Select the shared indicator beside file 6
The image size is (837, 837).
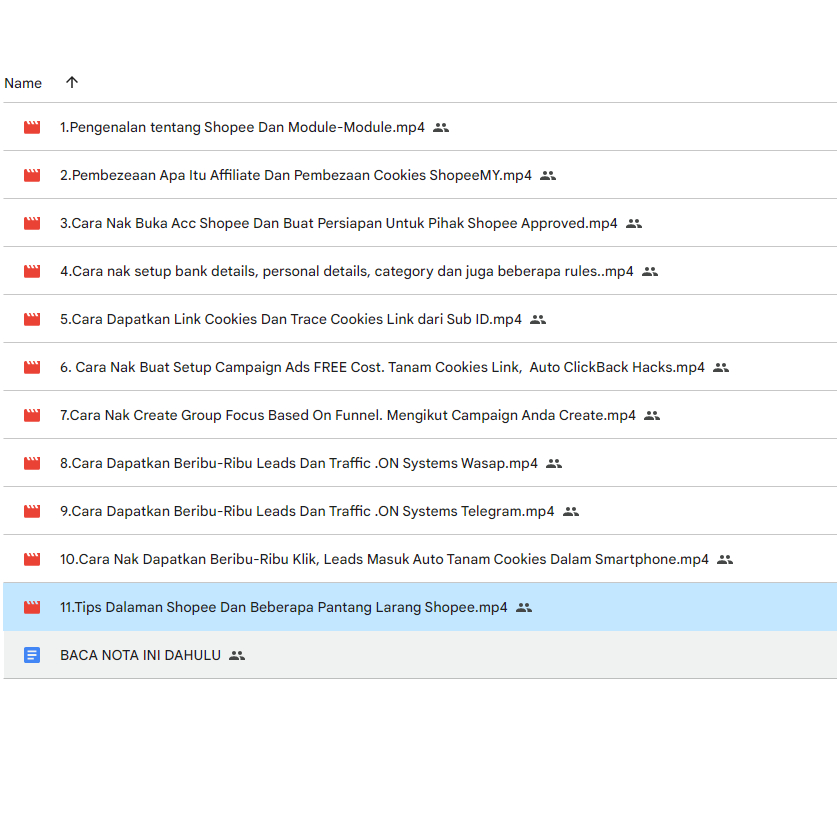721,367
